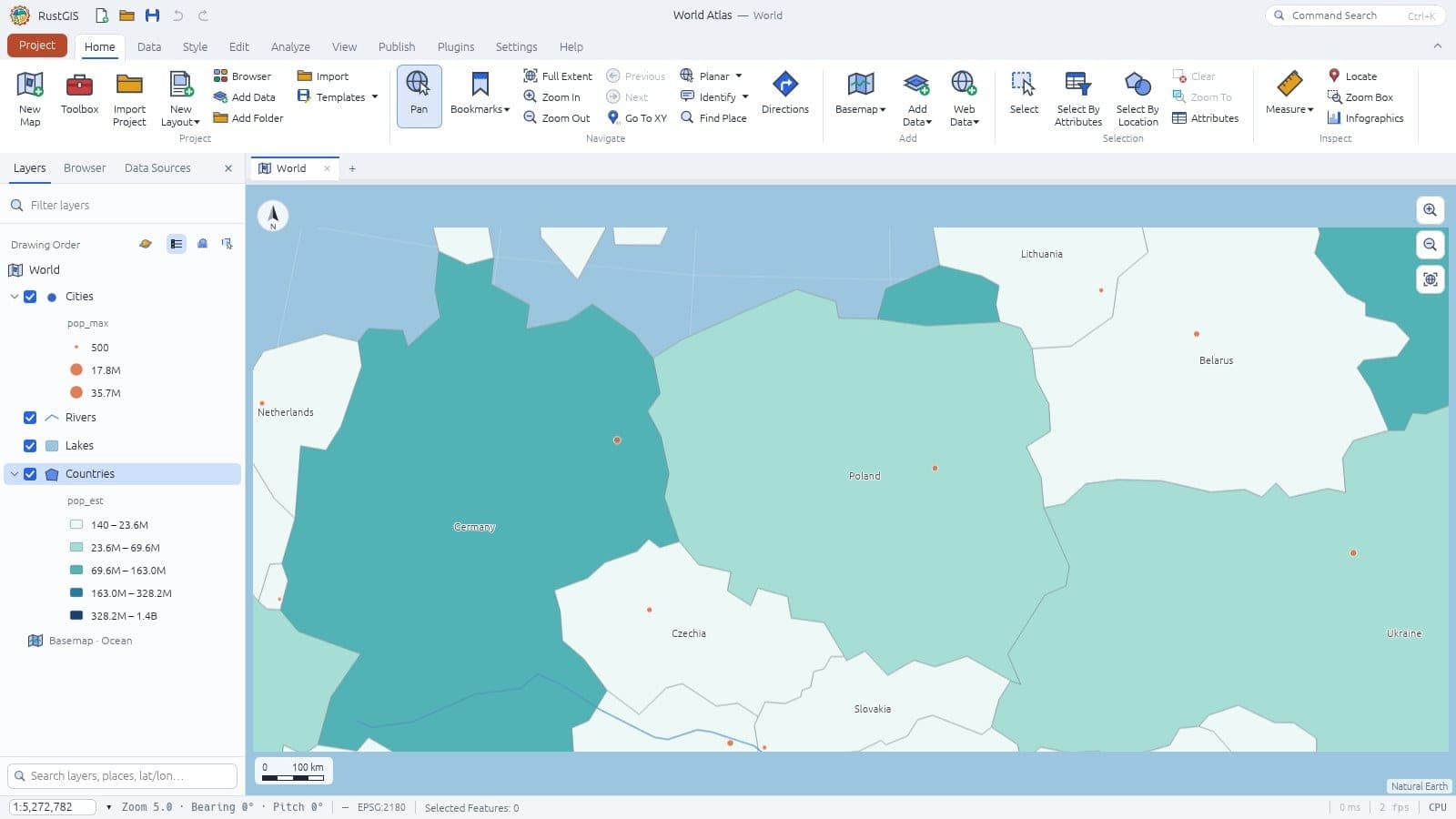Open the New Layout dropdown
1456x819 pixels.
(x=180, y=100)
